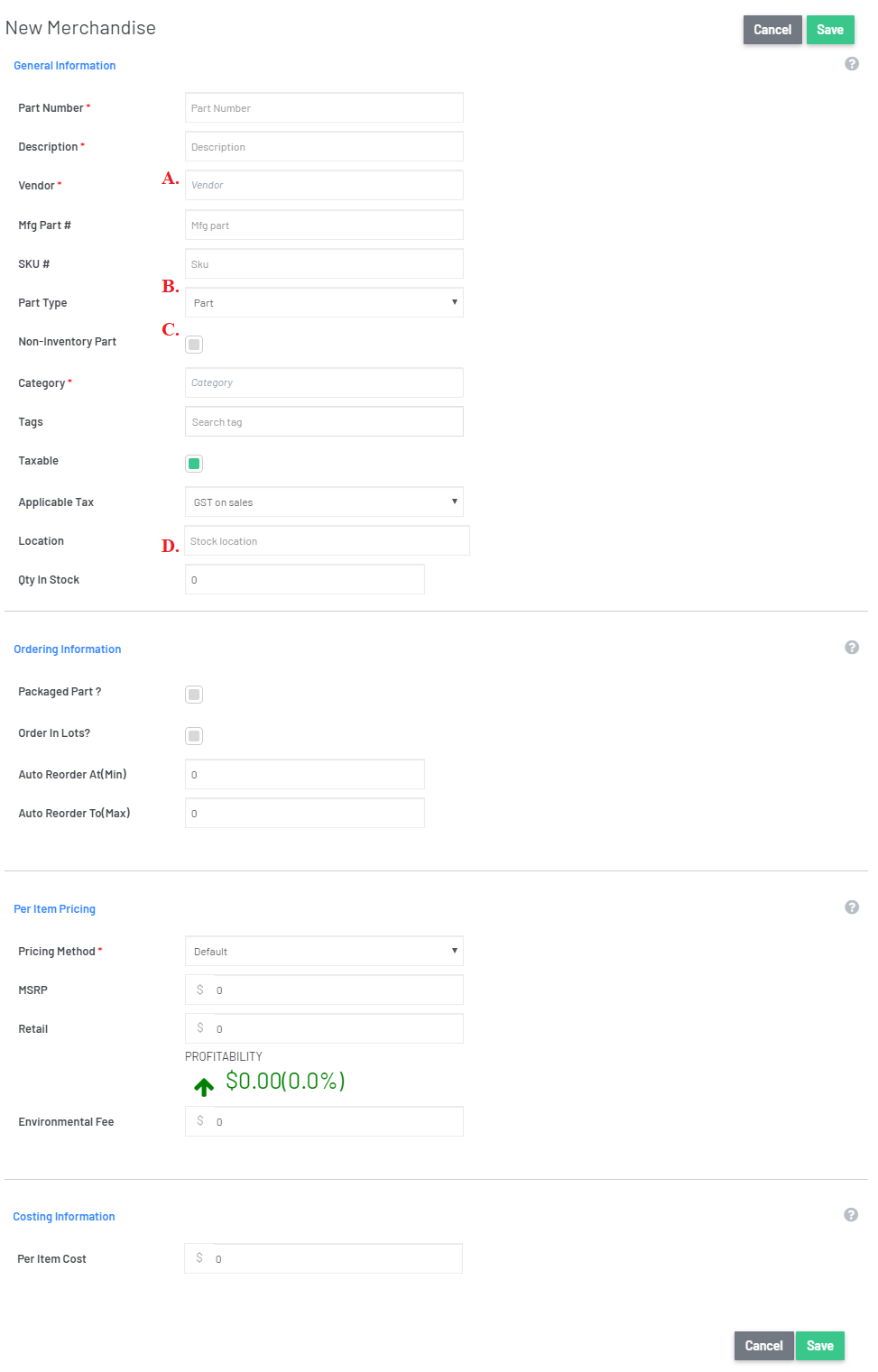The image size is (878, 1372).
Task: Click the top Cancel button
Action: [772, 30]
